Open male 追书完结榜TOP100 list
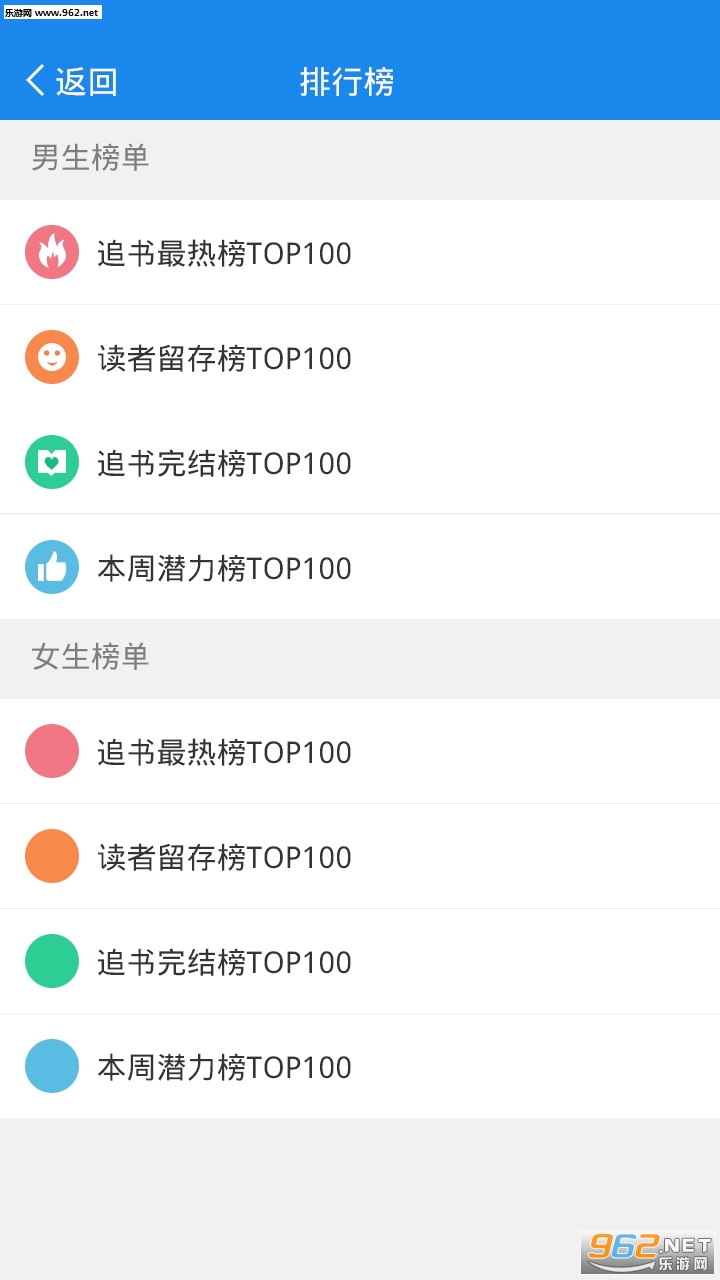This screenshot has width=720, height=1280. (x=225, y=463)
